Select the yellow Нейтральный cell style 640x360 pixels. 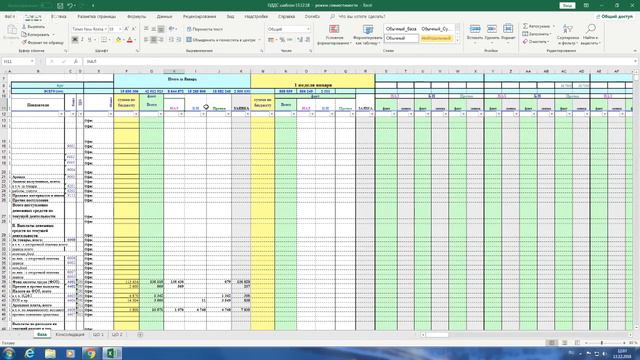pyautogui.click(x=436, y=38)
